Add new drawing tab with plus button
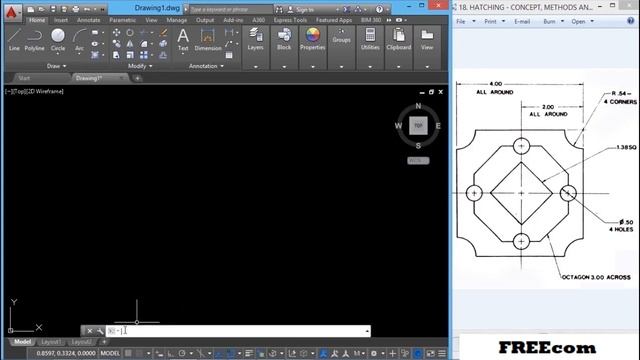640x360 pixels. click(x=137, y=78)
